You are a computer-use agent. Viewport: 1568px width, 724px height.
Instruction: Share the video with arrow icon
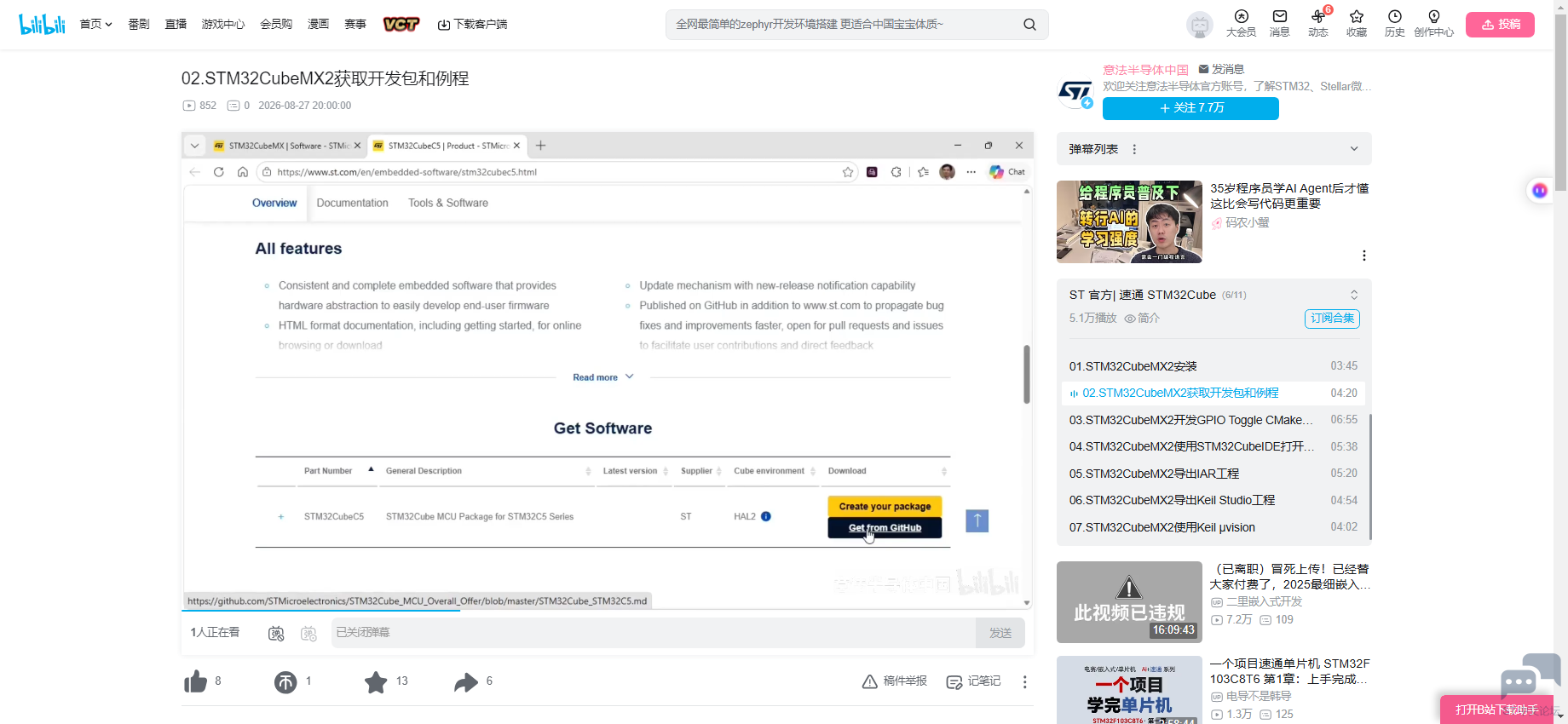tap(466, 681)
